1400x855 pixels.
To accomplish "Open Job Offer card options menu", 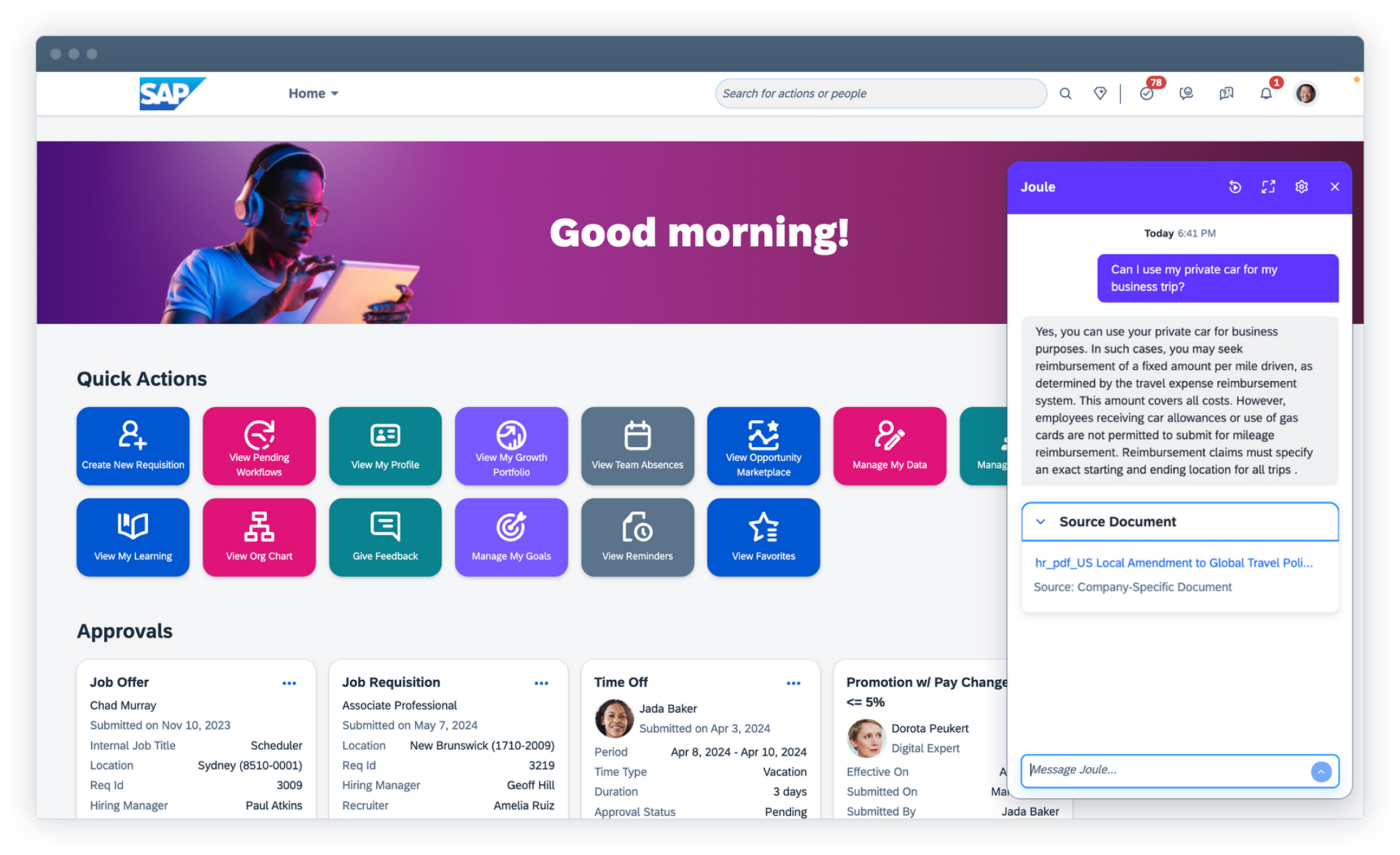I will (x=289, y=683).
